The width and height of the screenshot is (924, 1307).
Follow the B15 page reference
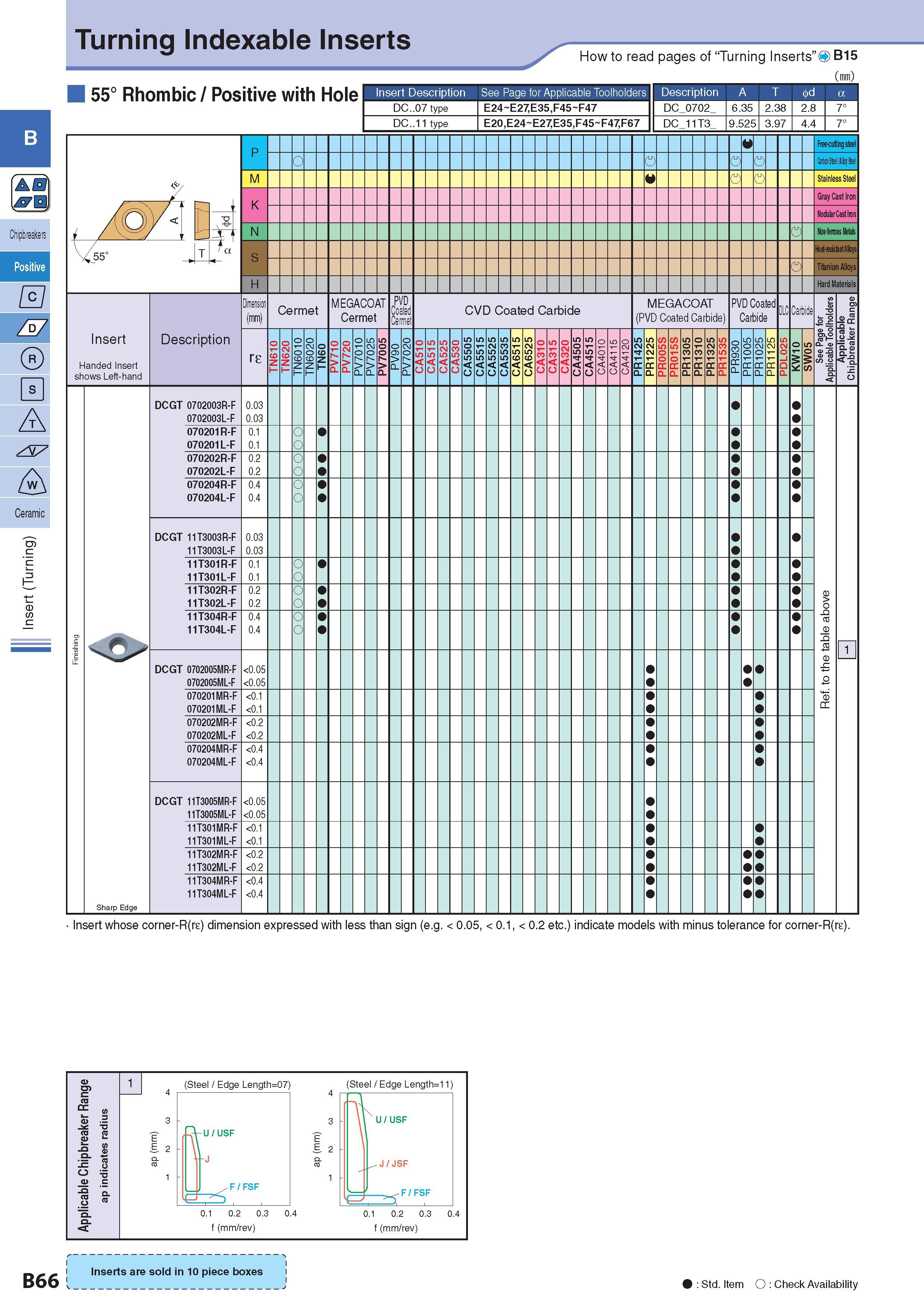[845, 55]
